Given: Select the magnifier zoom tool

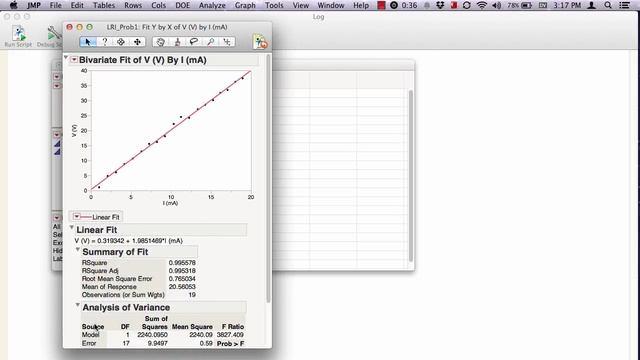Looking at the screenshot, I should click(211, 42).
